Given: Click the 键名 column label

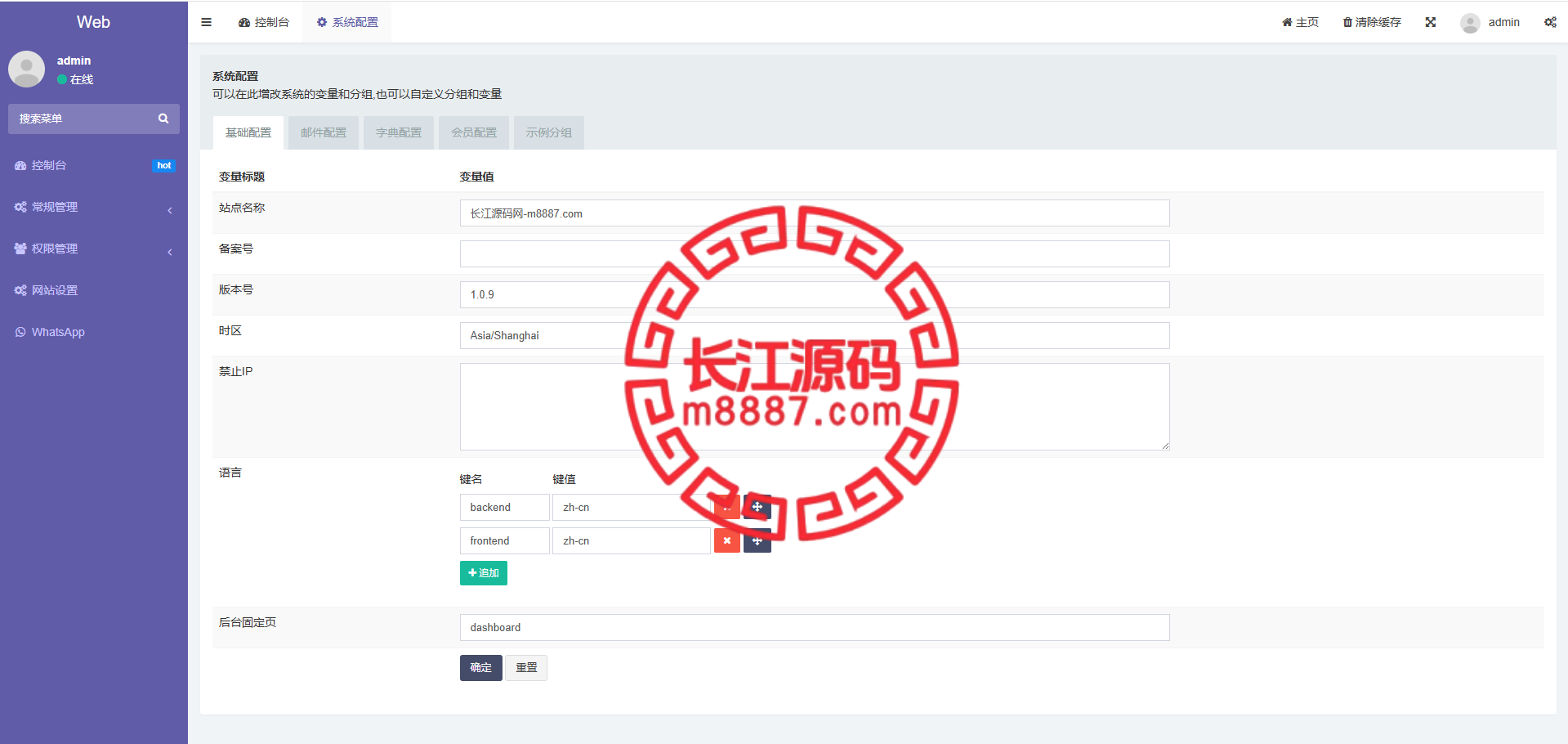Looking at the screenshot, I should pyautogui.click(x=471, y=479).
